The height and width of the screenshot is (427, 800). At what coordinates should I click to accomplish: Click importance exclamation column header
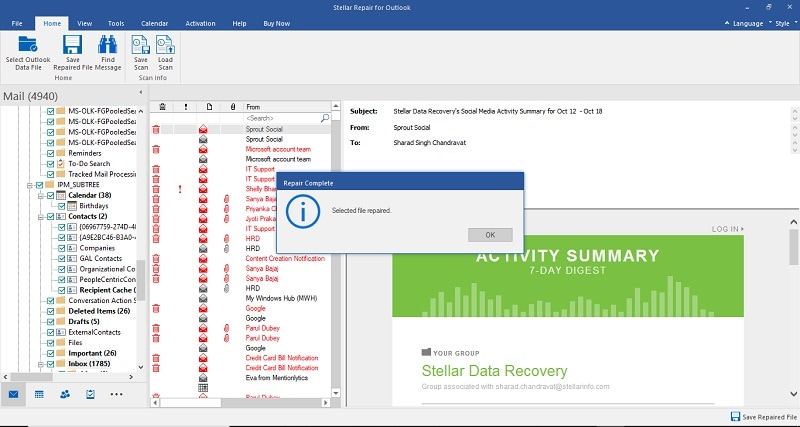pos(186,107)
